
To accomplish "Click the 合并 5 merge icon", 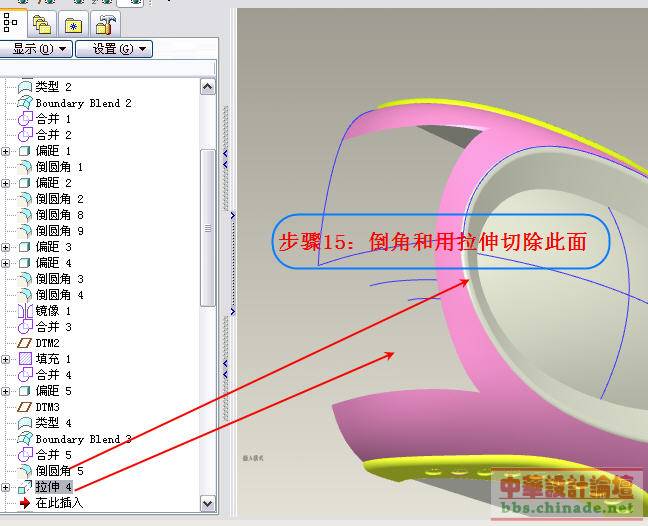I will pyautogui.click(x=25, y=455).
